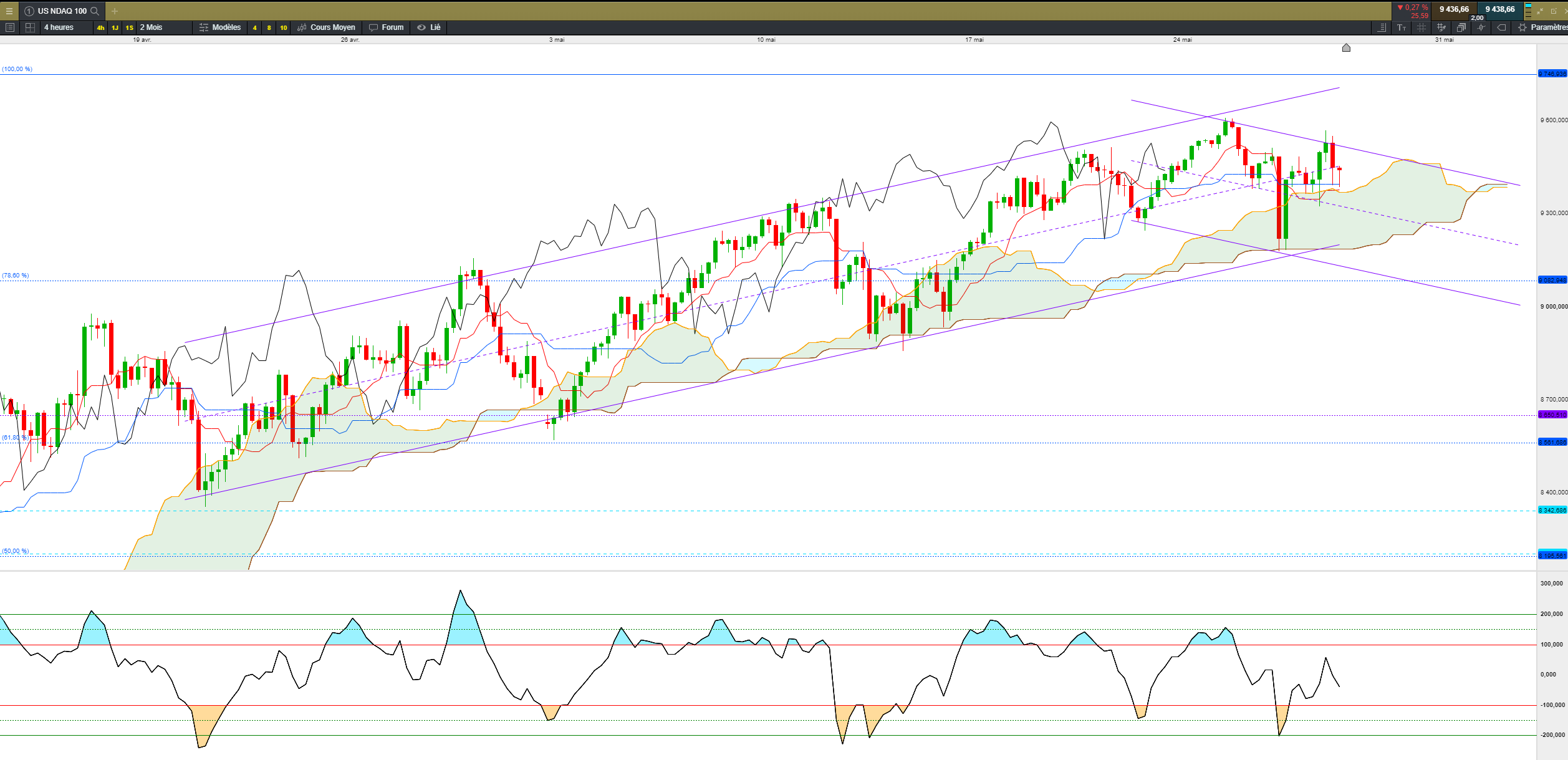Click the 9 438,66 buy price box
This screenshot has width=1568, height=760.
coord(1499,9)
